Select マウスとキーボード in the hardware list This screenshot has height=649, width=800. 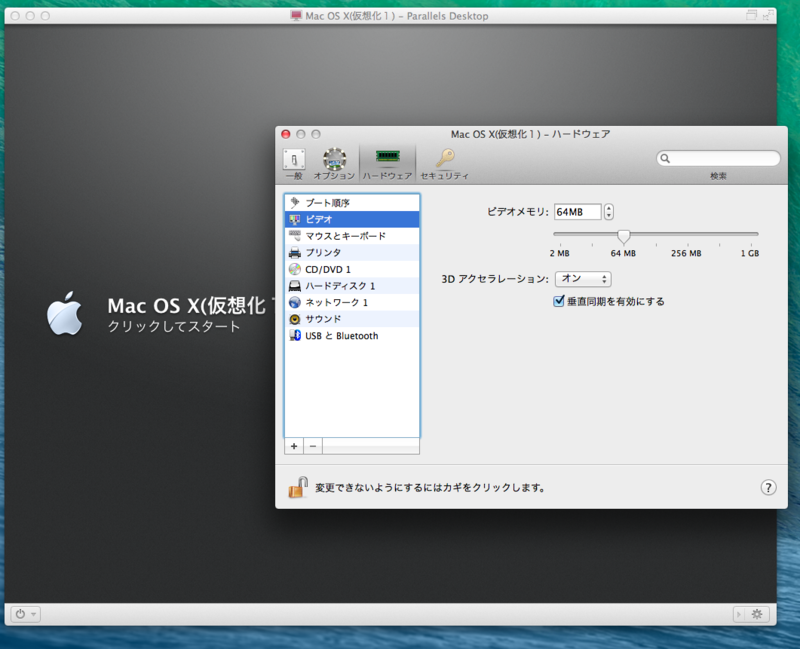coord(352,236)
